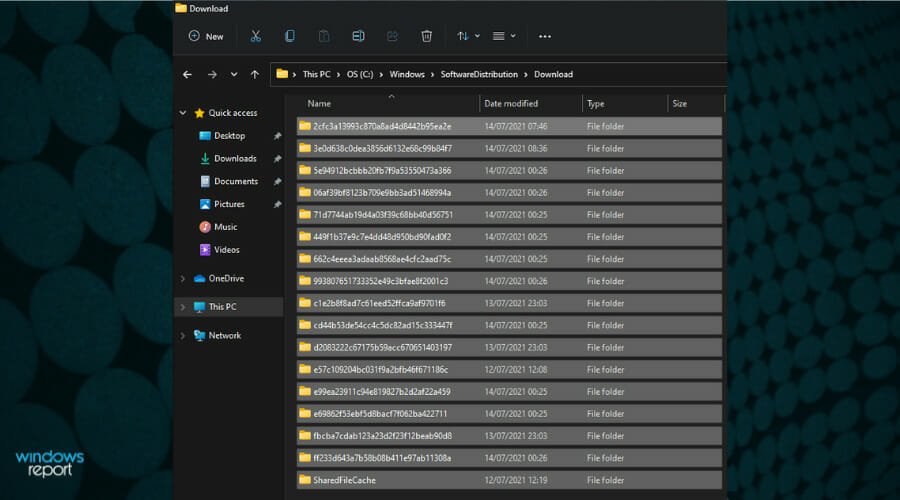Click OS (C:) in the address breadcrumb

point(360,75)
